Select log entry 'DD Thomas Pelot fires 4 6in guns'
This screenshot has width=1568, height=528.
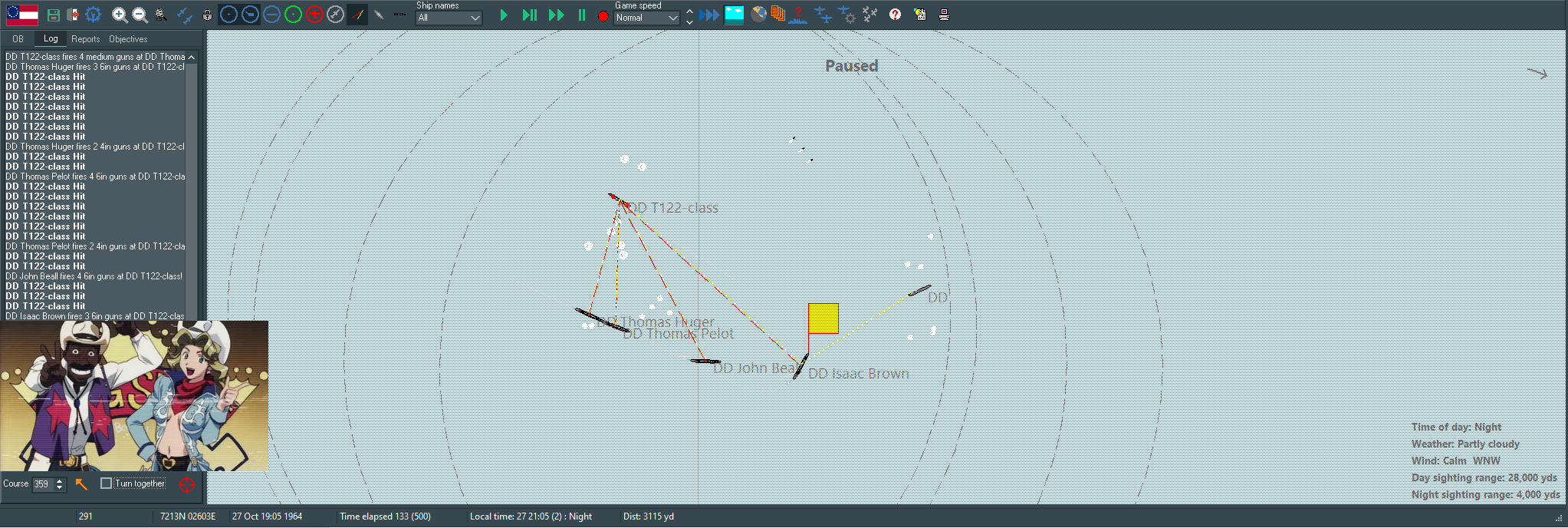pos(94,177)
